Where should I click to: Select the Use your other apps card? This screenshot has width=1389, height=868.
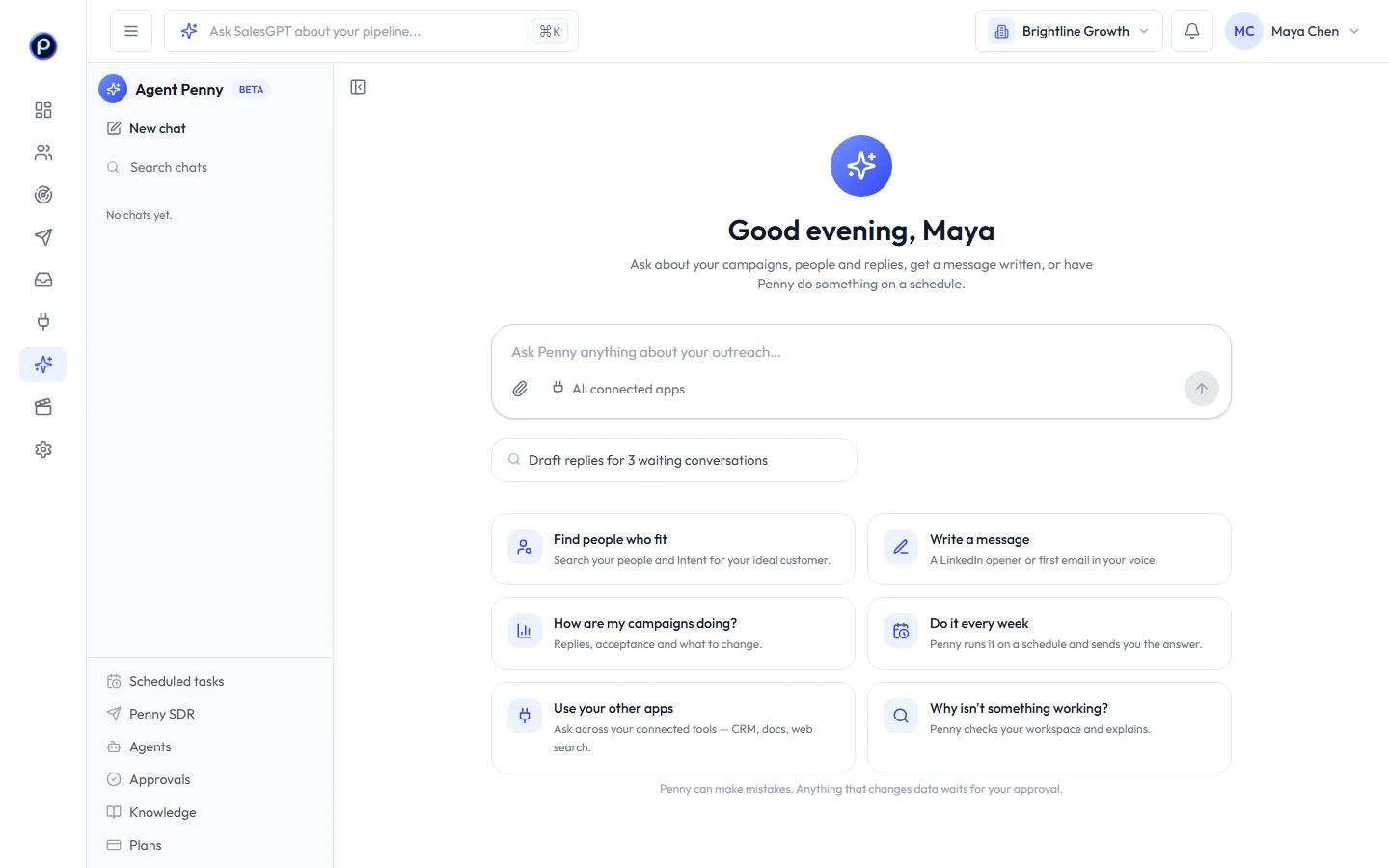tap(673, 727)
